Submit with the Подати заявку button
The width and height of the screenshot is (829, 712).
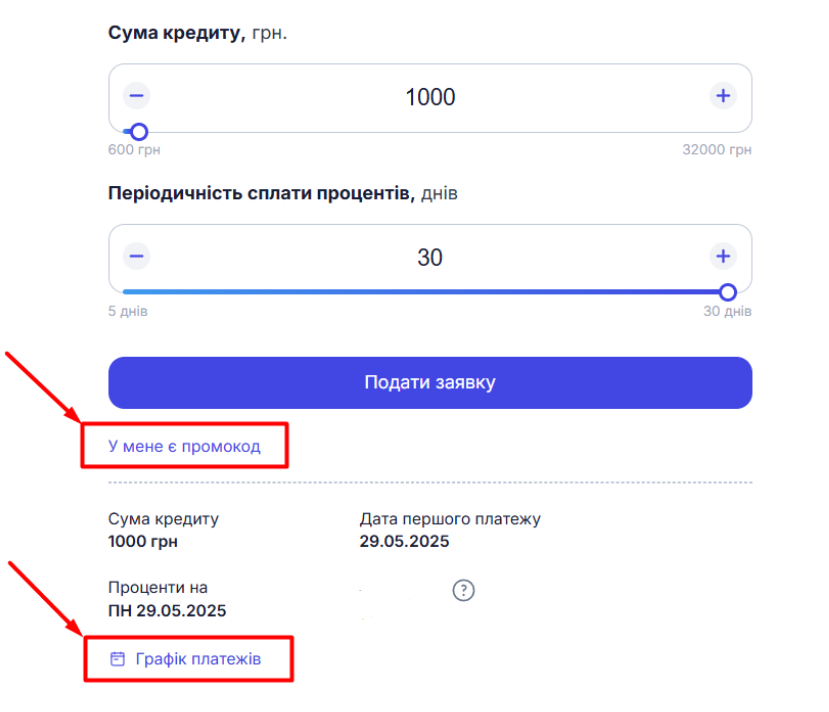point(430,383)
